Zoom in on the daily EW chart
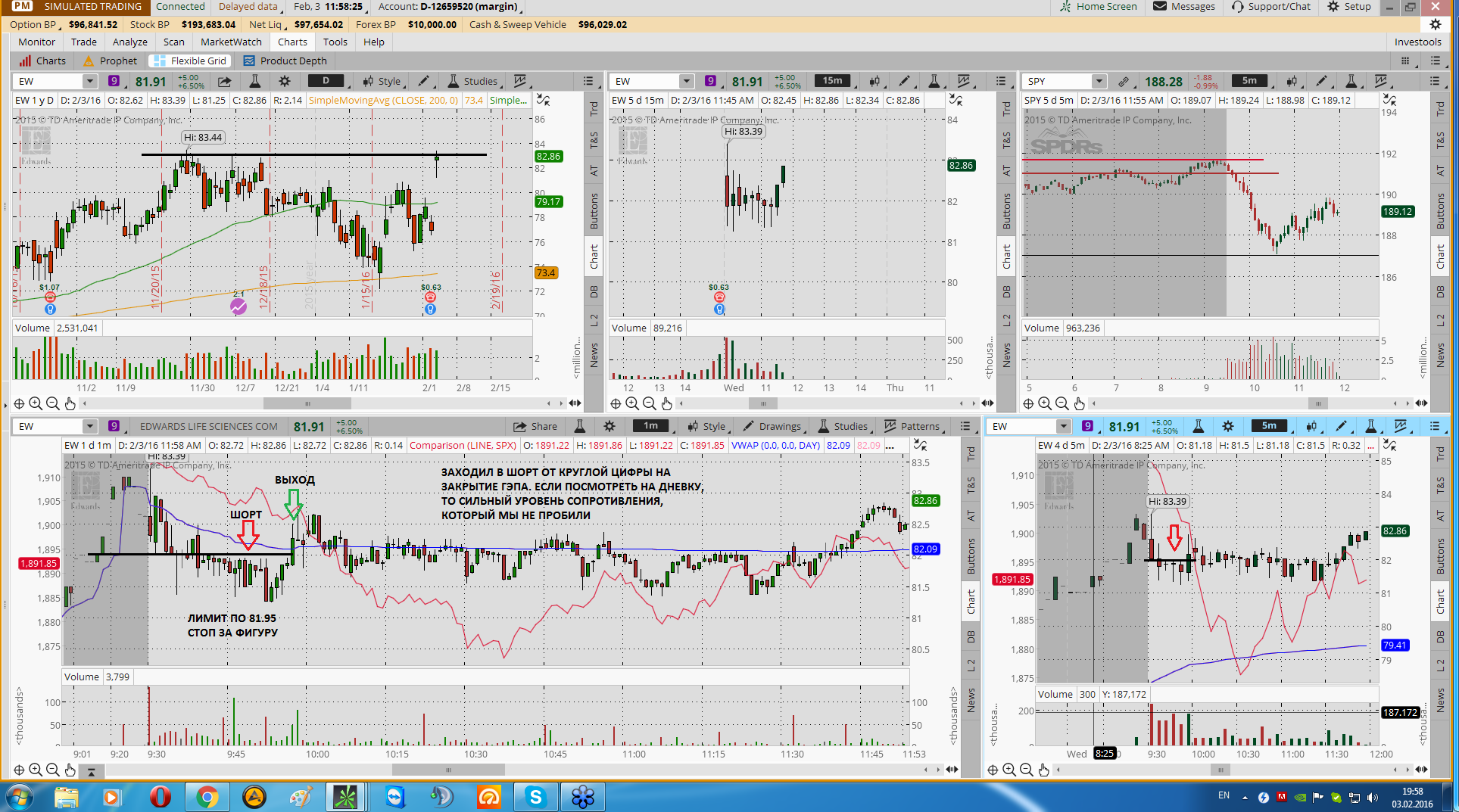Image resolution: width=1459 pixels, height=812 pixels. 36,403
